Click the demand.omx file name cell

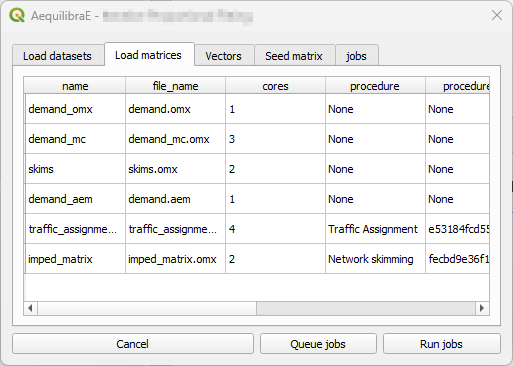tap(175, 109)
